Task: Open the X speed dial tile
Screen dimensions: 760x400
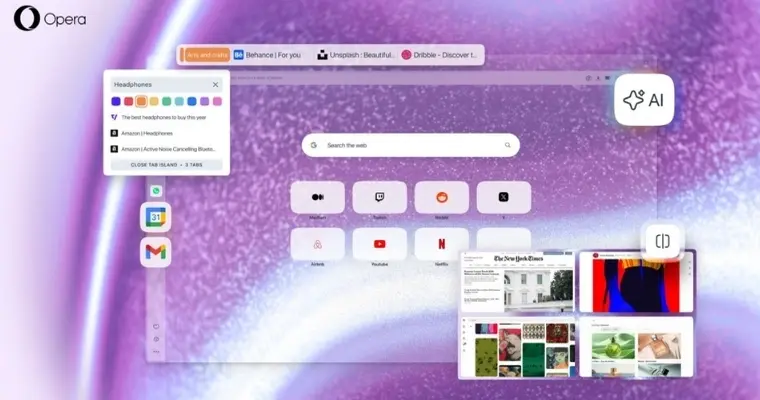Action: [504, 197]
